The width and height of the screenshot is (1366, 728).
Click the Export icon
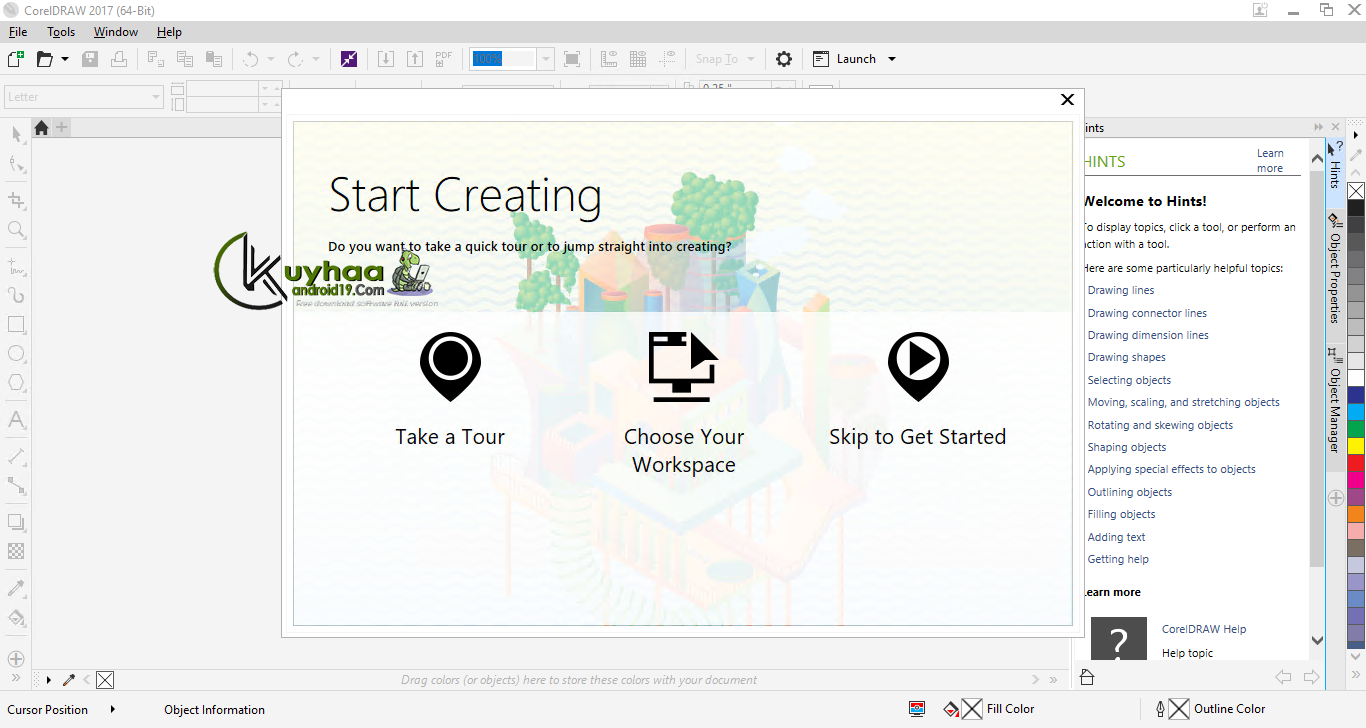[415, 59]
